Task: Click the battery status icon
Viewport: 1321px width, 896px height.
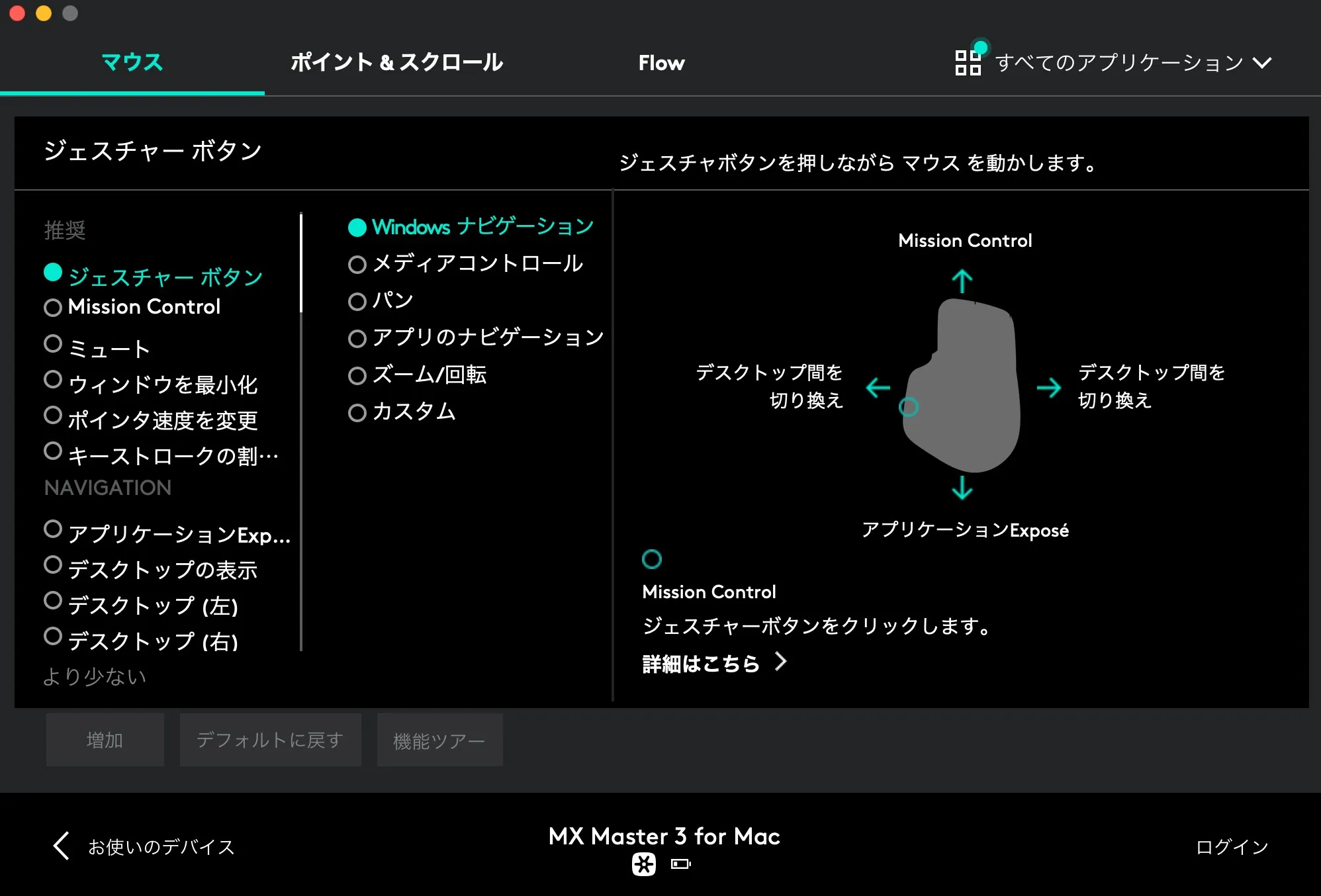Action: pos(681,865)
